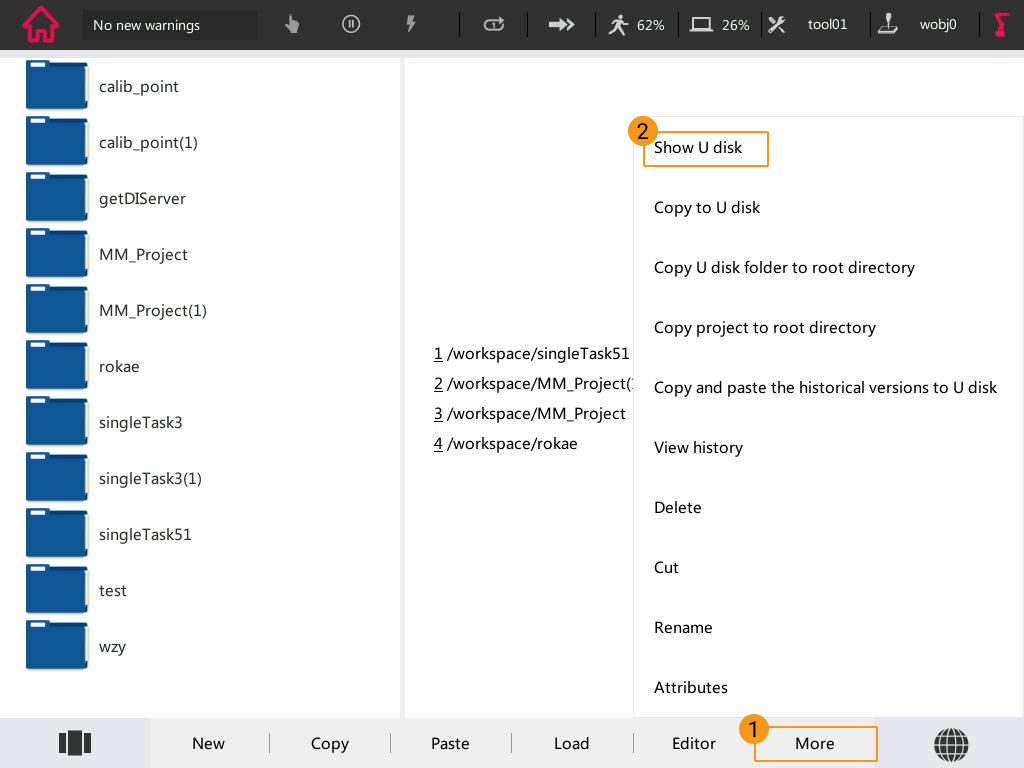Viewport: 1024px width, 768px height.
Task: Select the singleTask51 folder
Action: [144, 535]
